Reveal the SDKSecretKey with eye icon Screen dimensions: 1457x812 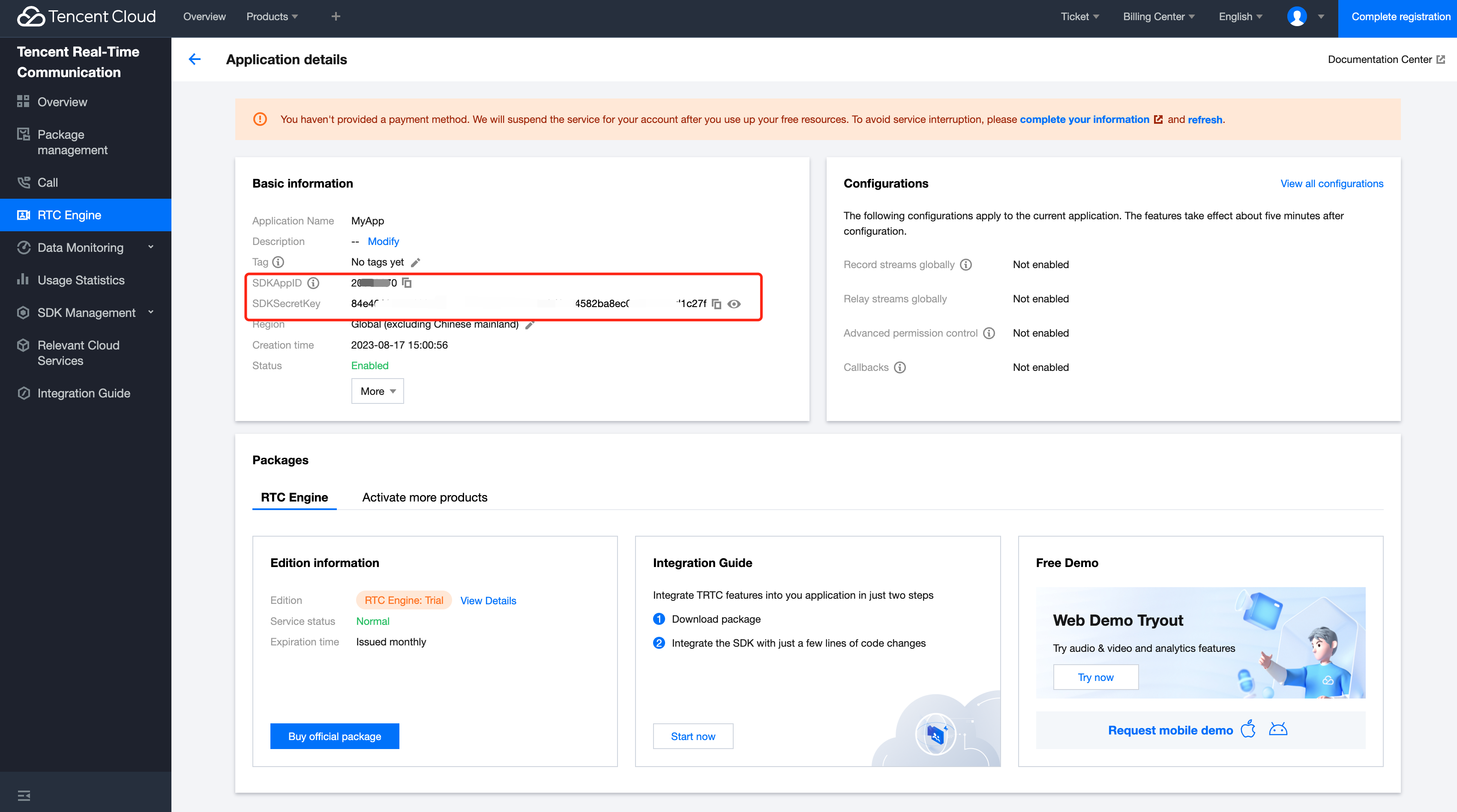pyautogui.click(x=734, y=304)
